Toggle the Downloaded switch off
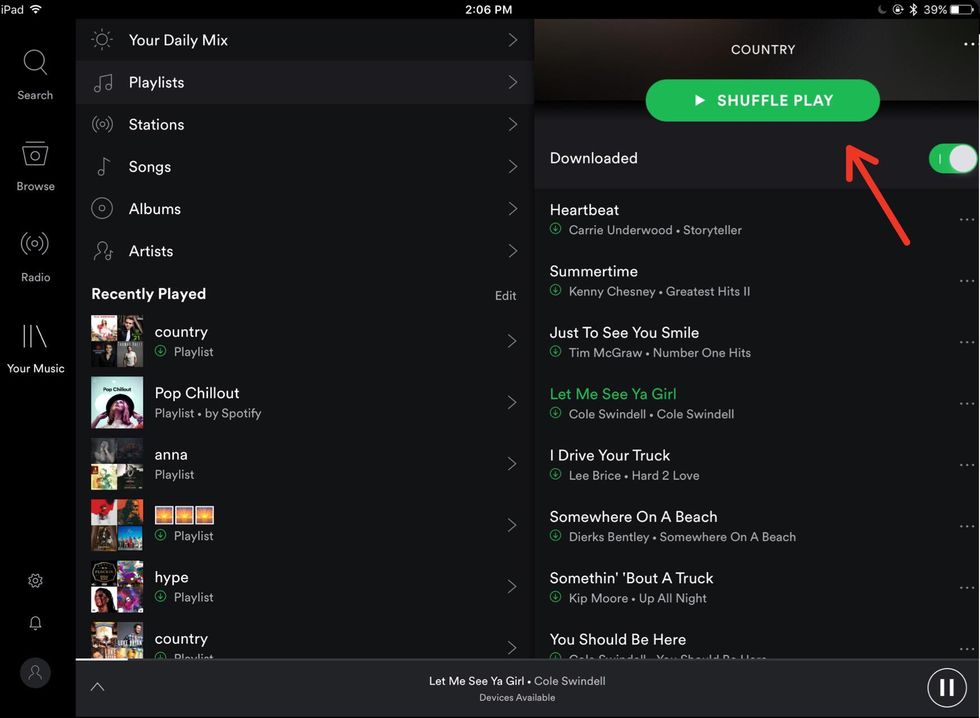Screen dimensions: 980x718 951,158
